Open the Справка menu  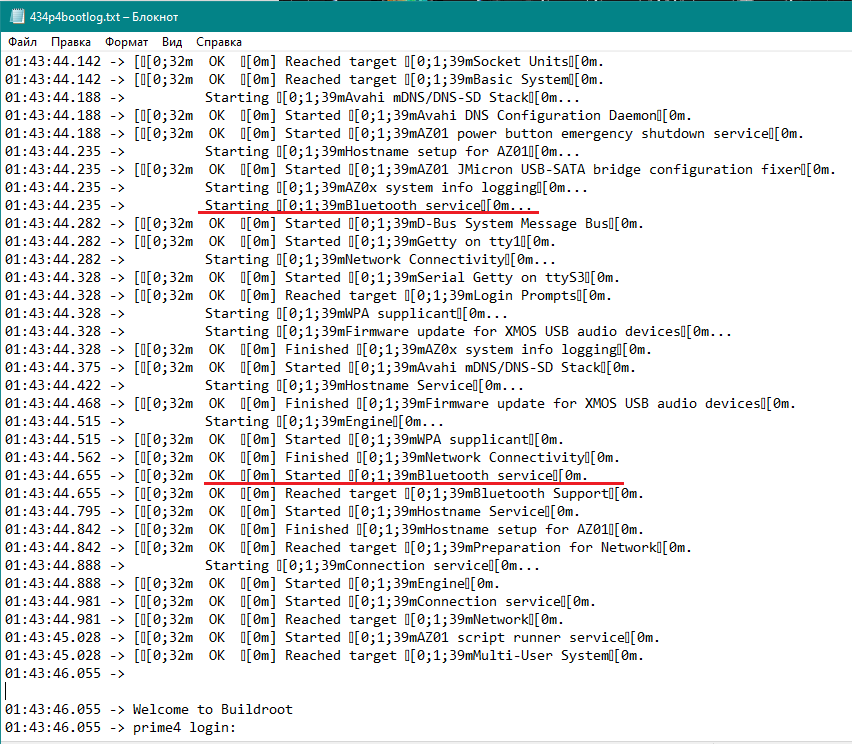(219, 43)
